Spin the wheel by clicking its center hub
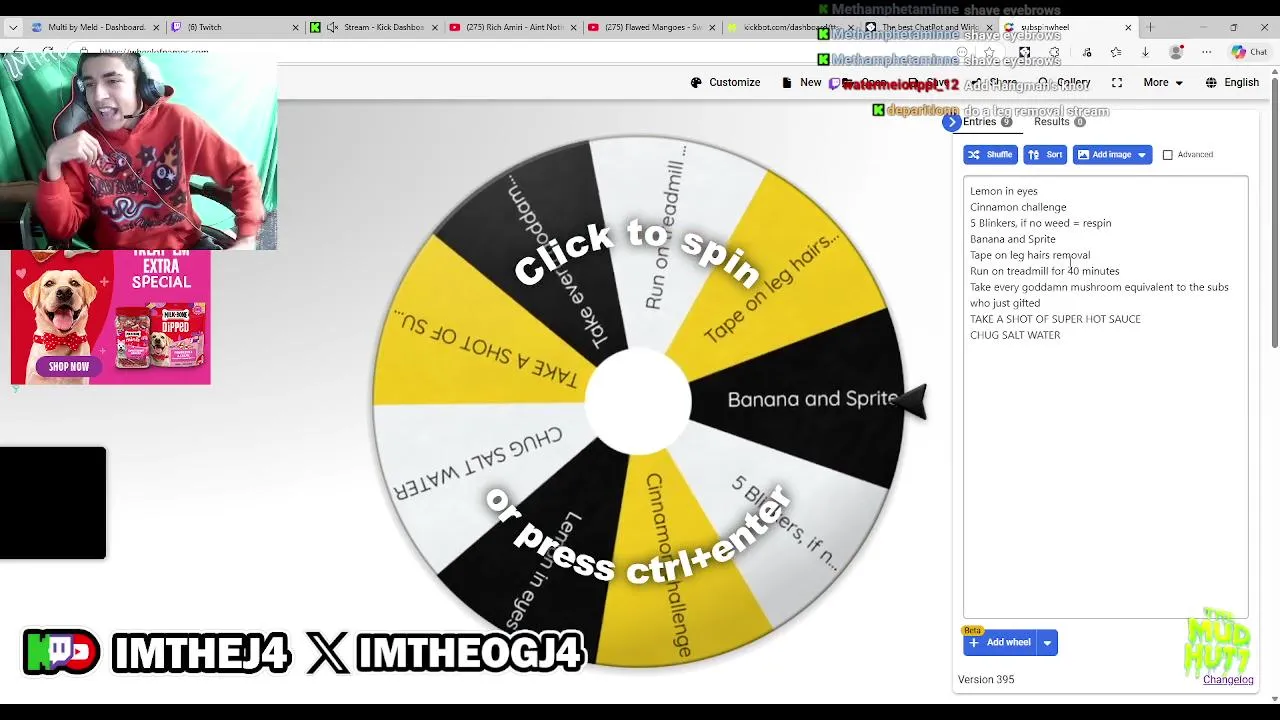Image resolution: width=1280 pixels, height=720 pixels. tap(637, 400)
